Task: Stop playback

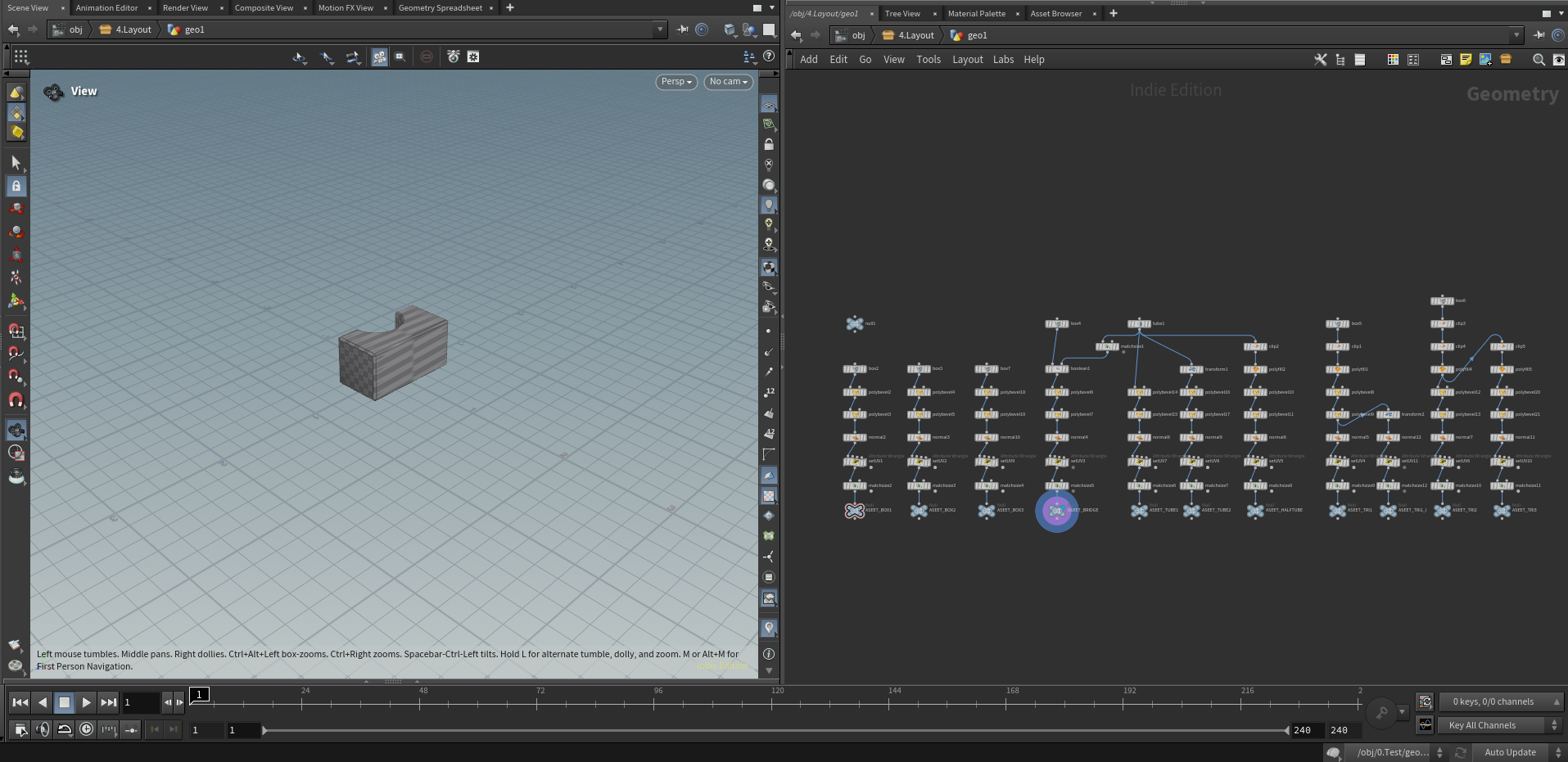Action: click(x=64, y=702)
